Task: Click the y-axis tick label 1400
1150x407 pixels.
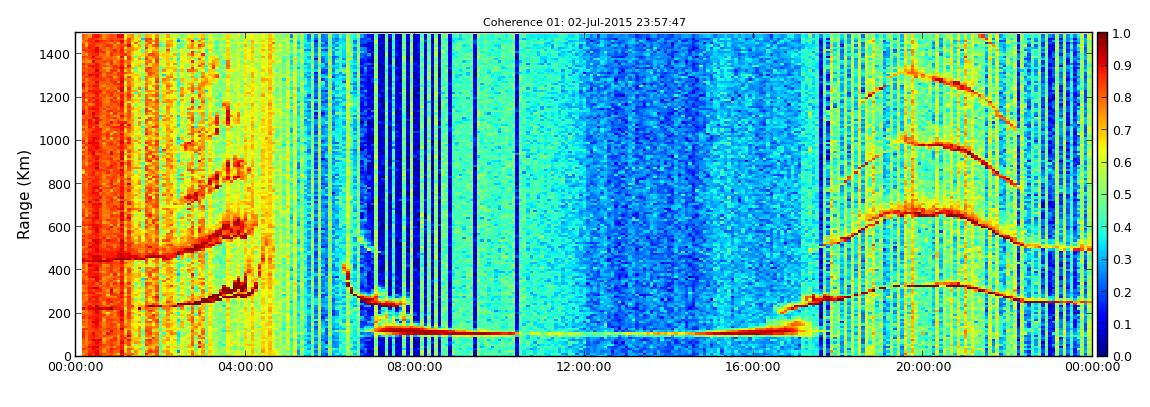Action: click(x=56, y=54)
